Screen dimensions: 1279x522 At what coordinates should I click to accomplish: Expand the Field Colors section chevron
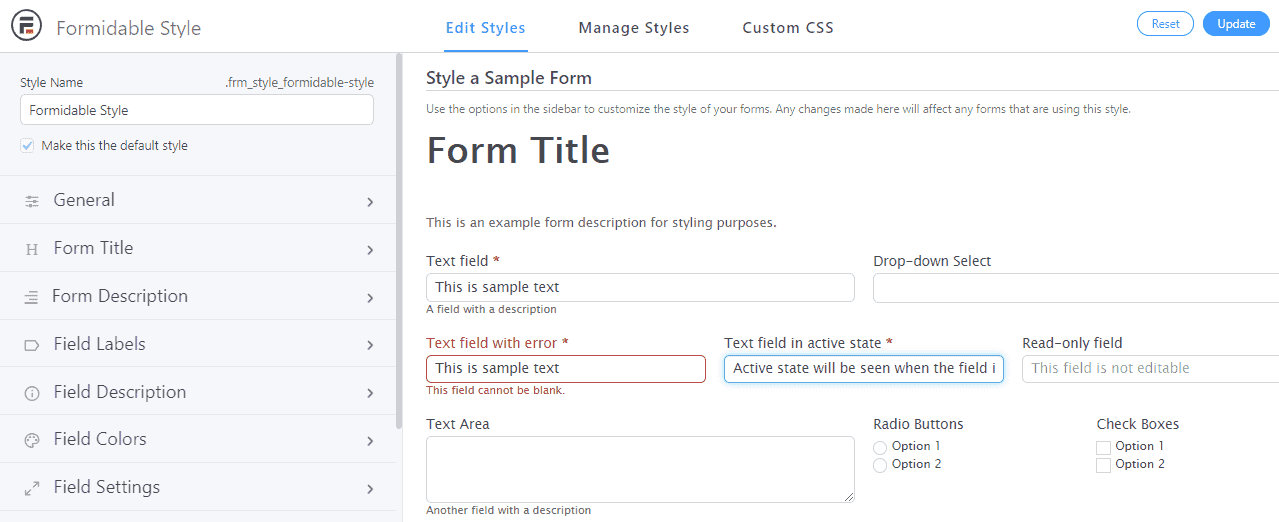tap(370, 441)
